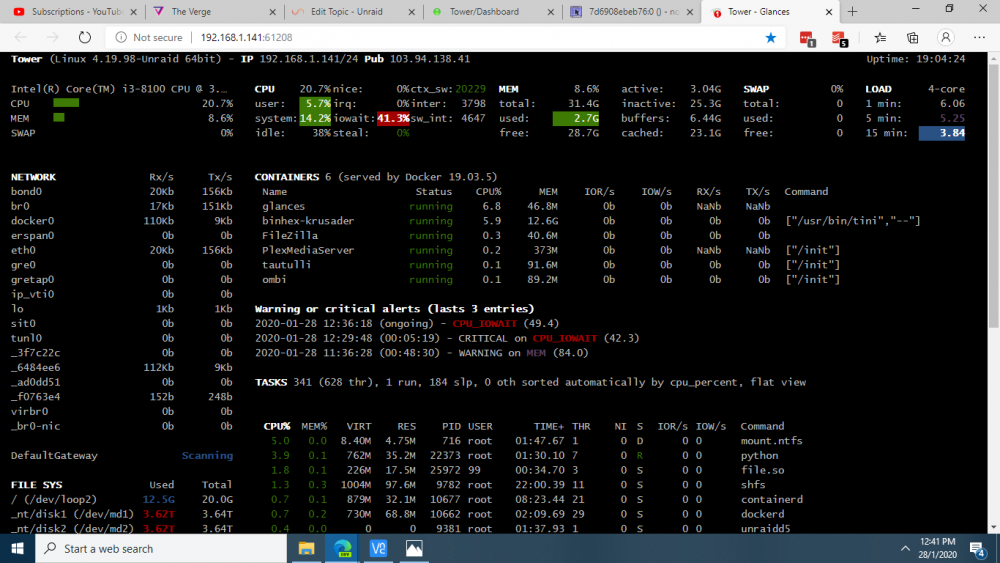Click the tautulli container name

pos(286,265)
